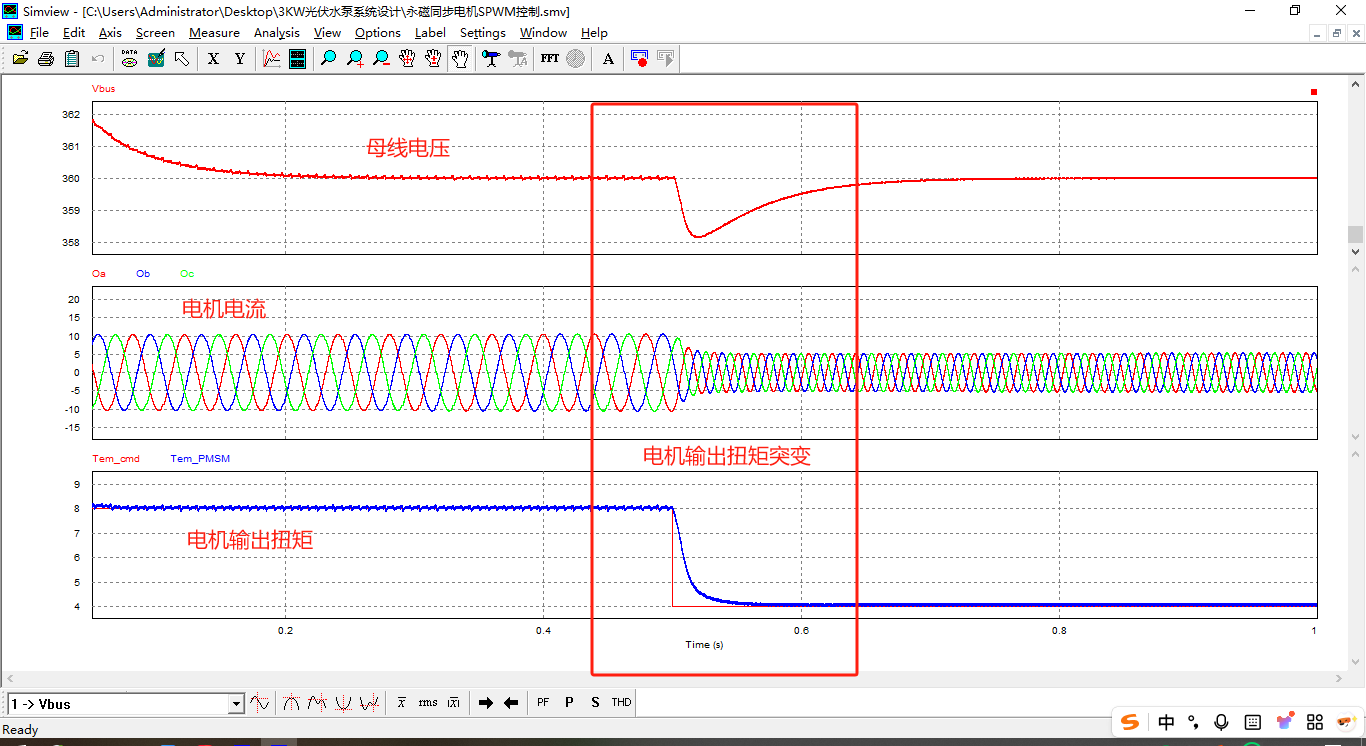Screen dimensions: 1366x746
Task: Expand the '1 -> Vbus' curve dropdown
Action: 236,704
